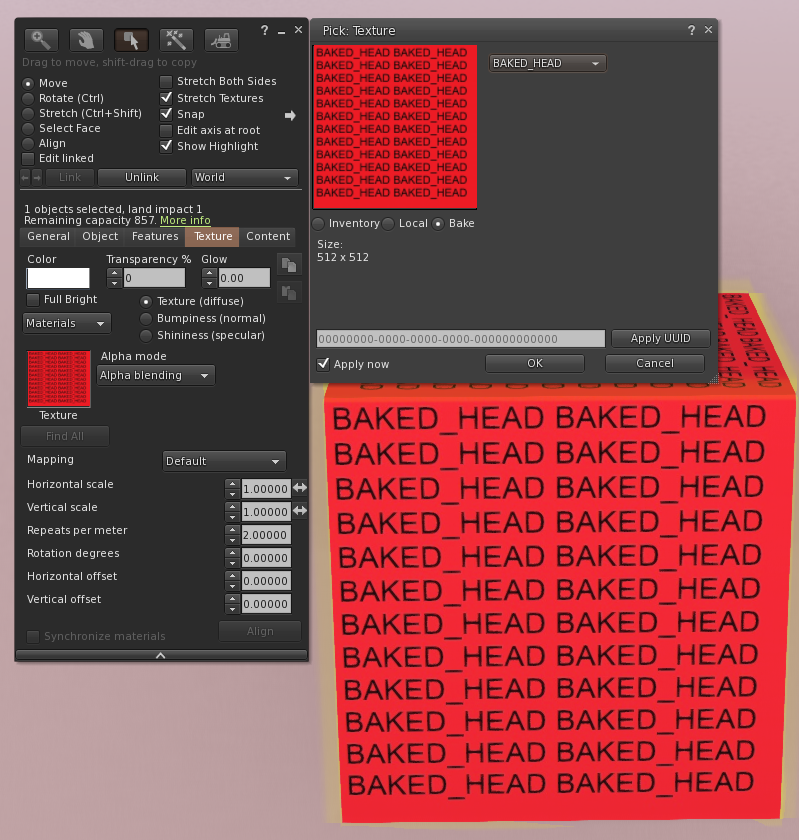Increase Repeats per meter value

[232, 529]
